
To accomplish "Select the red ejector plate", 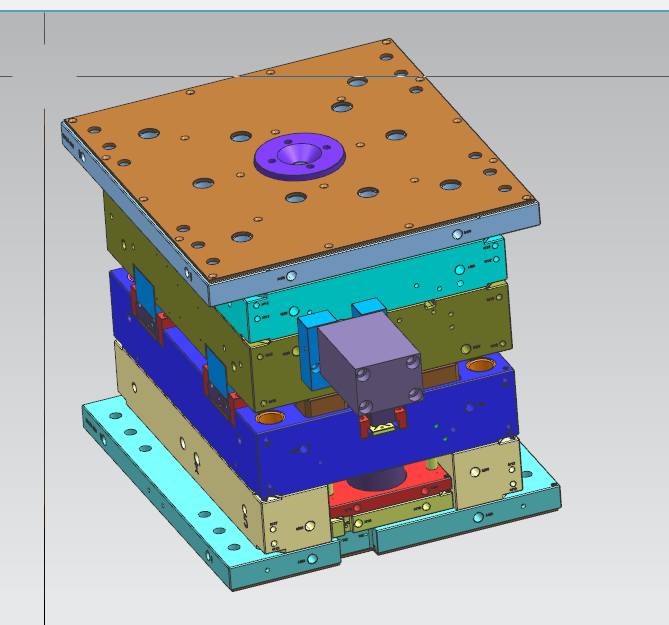I will pyautogui.click(x=388, y=486).
